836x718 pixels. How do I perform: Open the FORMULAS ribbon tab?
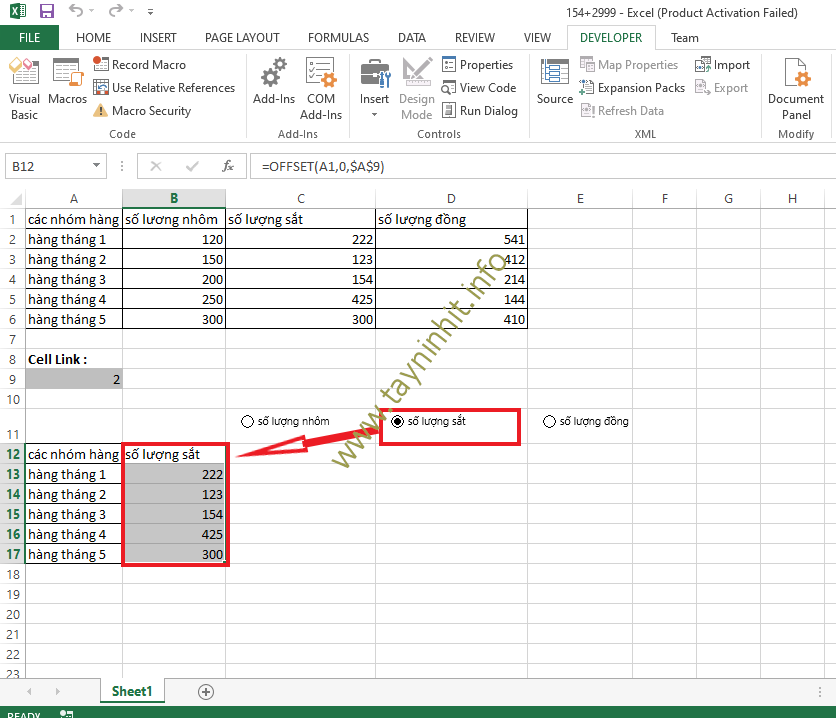click(338, 37)
